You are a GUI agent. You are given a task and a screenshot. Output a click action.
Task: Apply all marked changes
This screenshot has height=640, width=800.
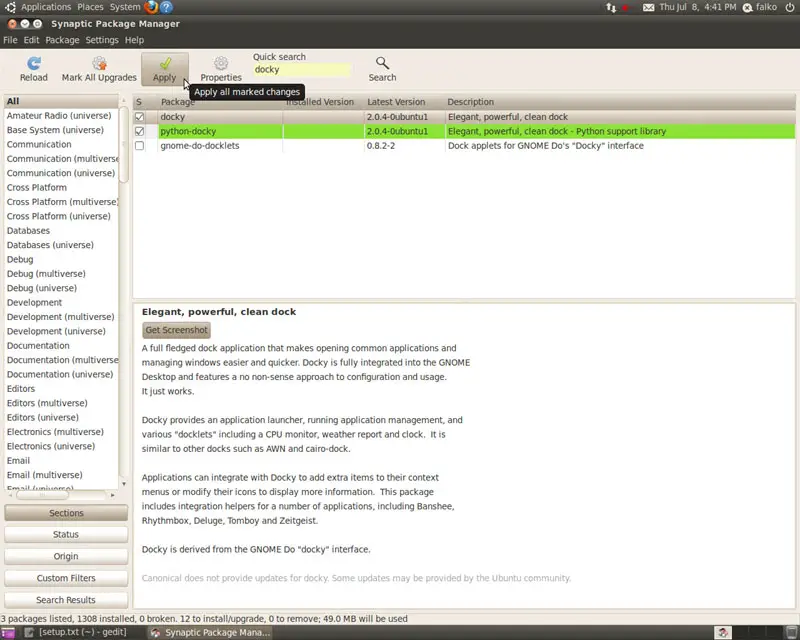(x=165, y=69)
